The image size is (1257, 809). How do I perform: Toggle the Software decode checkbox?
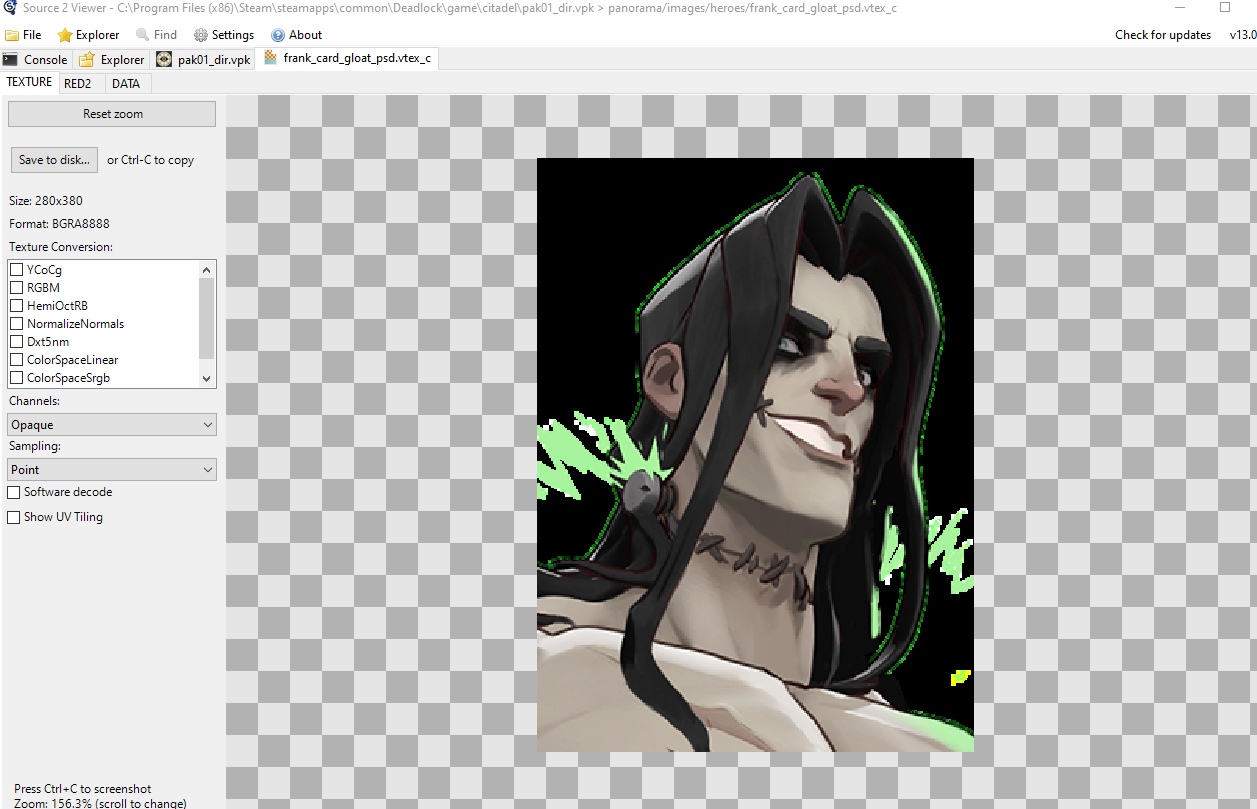pyautogui.click(x=14, y=492)
